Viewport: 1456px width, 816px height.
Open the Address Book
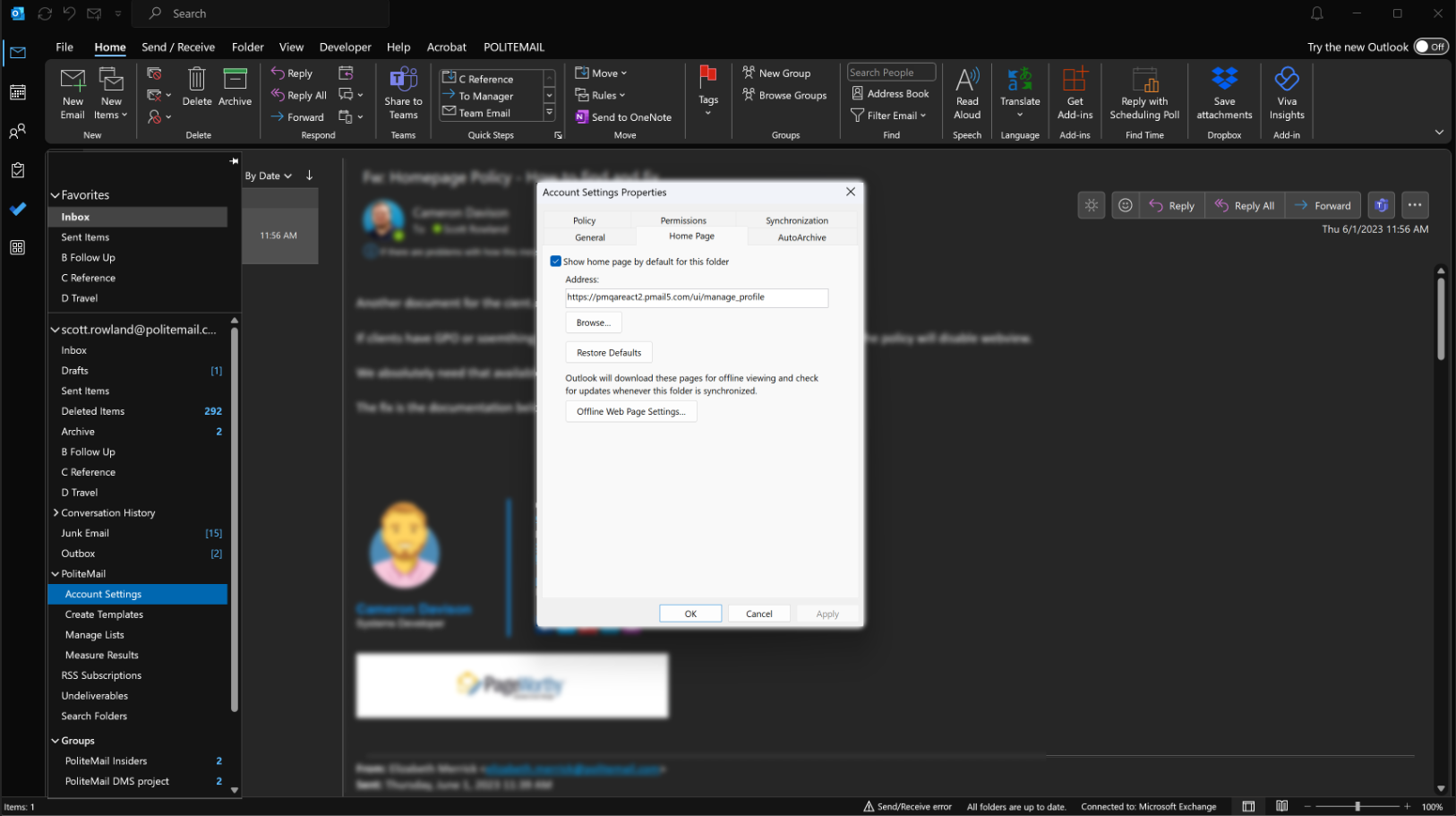890,93
